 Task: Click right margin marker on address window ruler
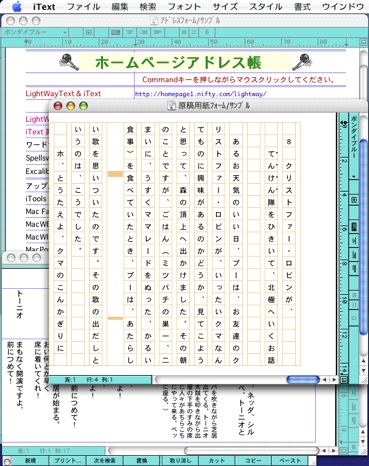347,43
